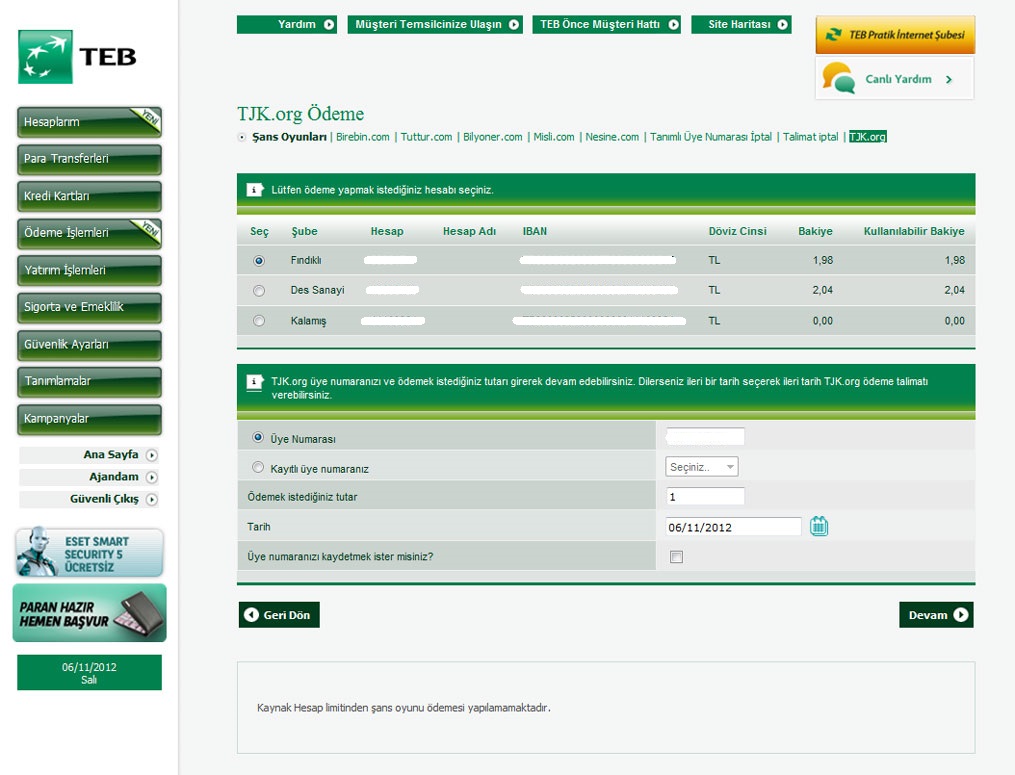The image size is (1015, 775).
Task: Open the Ödeme İşlemleri menu
Action: coord(89,233)
